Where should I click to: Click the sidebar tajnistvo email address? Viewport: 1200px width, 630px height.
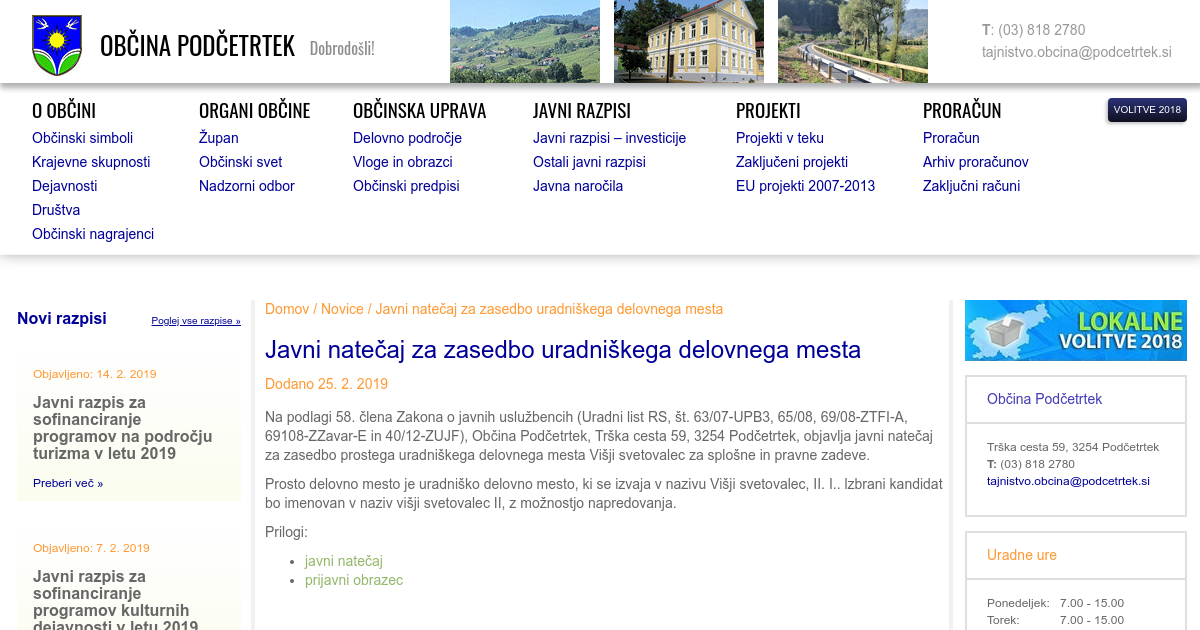pyautogui.click(x=1067, y=481)
